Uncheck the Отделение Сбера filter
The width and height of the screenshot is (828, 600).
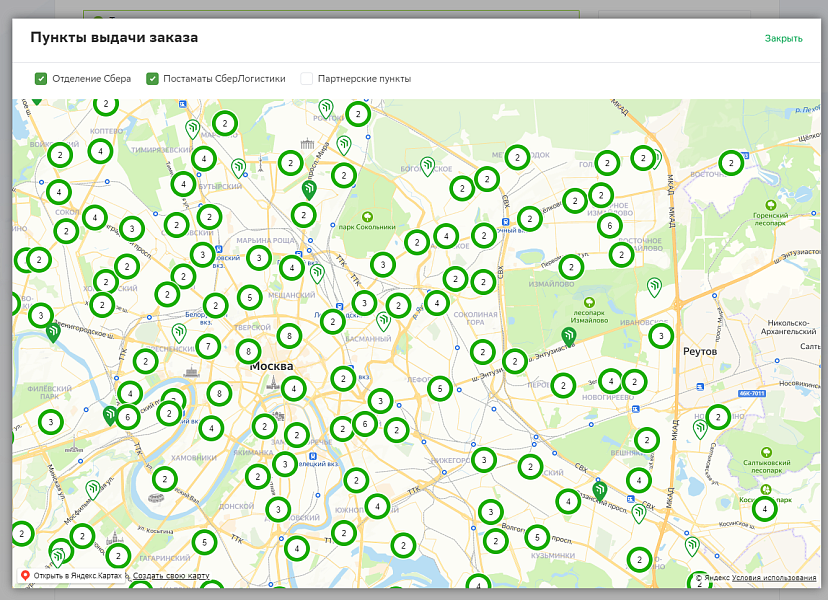(x=41, y=79)
